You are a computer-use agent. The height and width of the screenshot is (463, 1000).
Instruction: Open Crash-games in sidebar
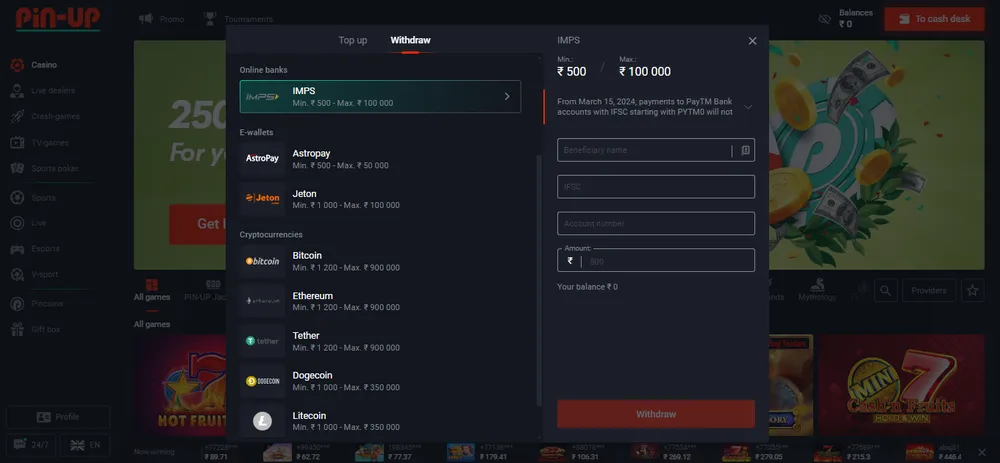pyautogui.click(x=45, y=116)
